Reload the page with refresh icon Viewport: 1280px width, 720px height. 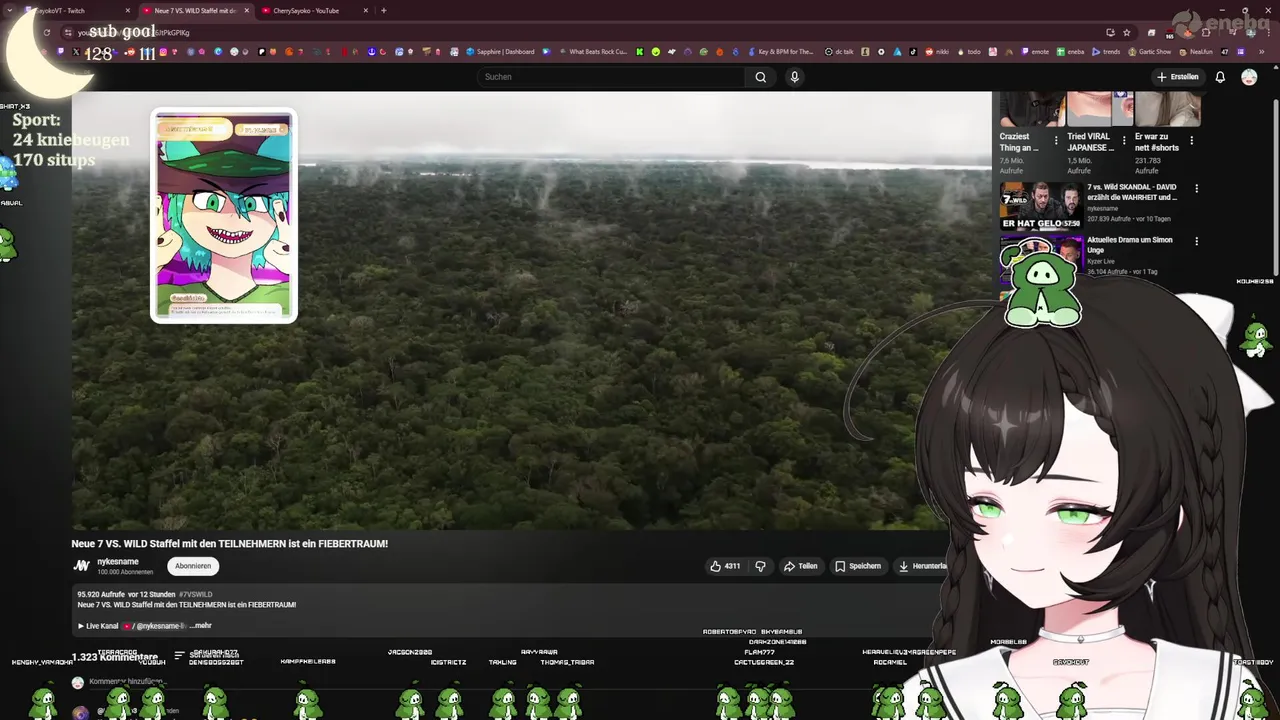point(46,33)
